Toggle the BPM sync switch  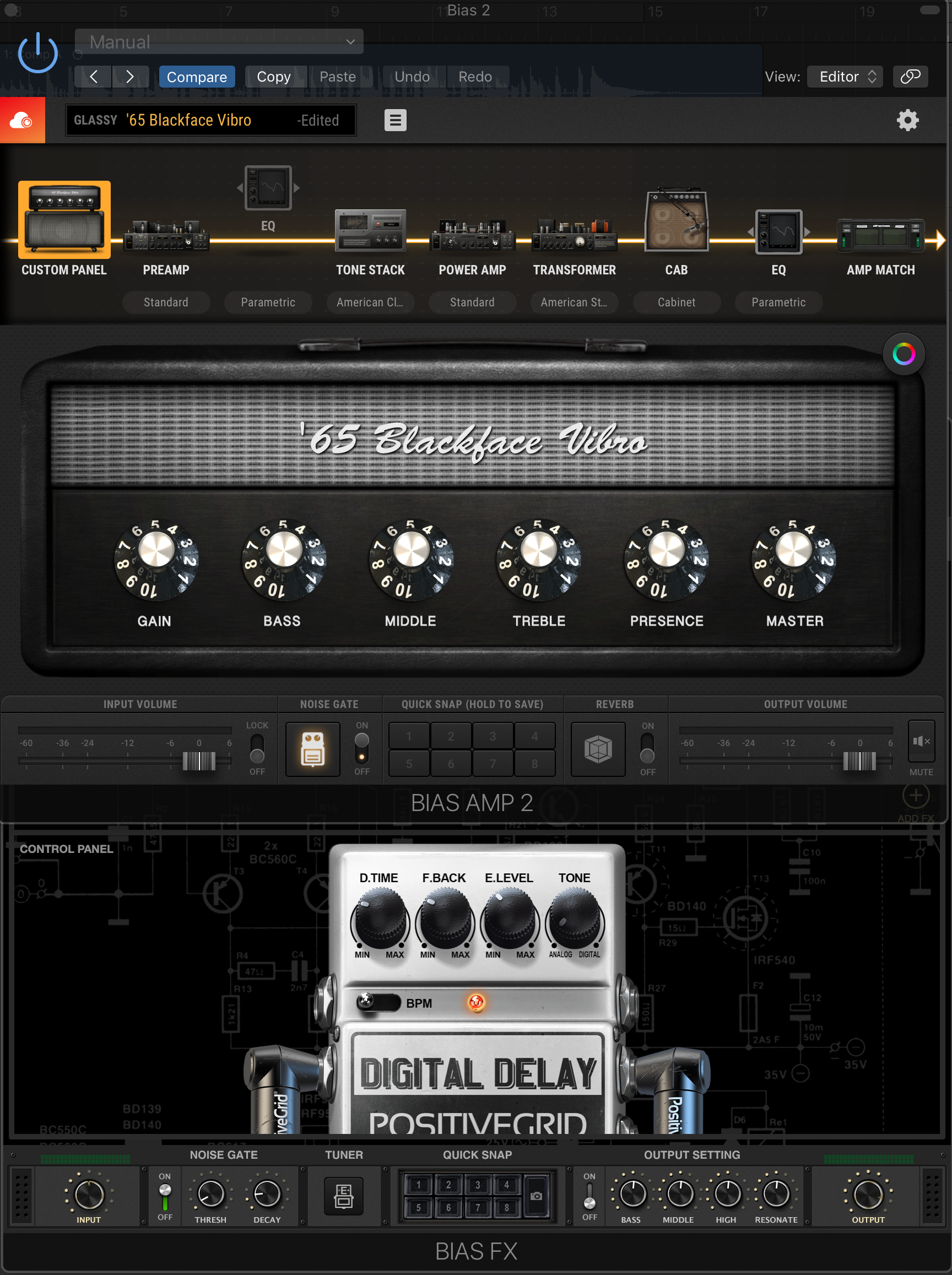(378, 1002)
